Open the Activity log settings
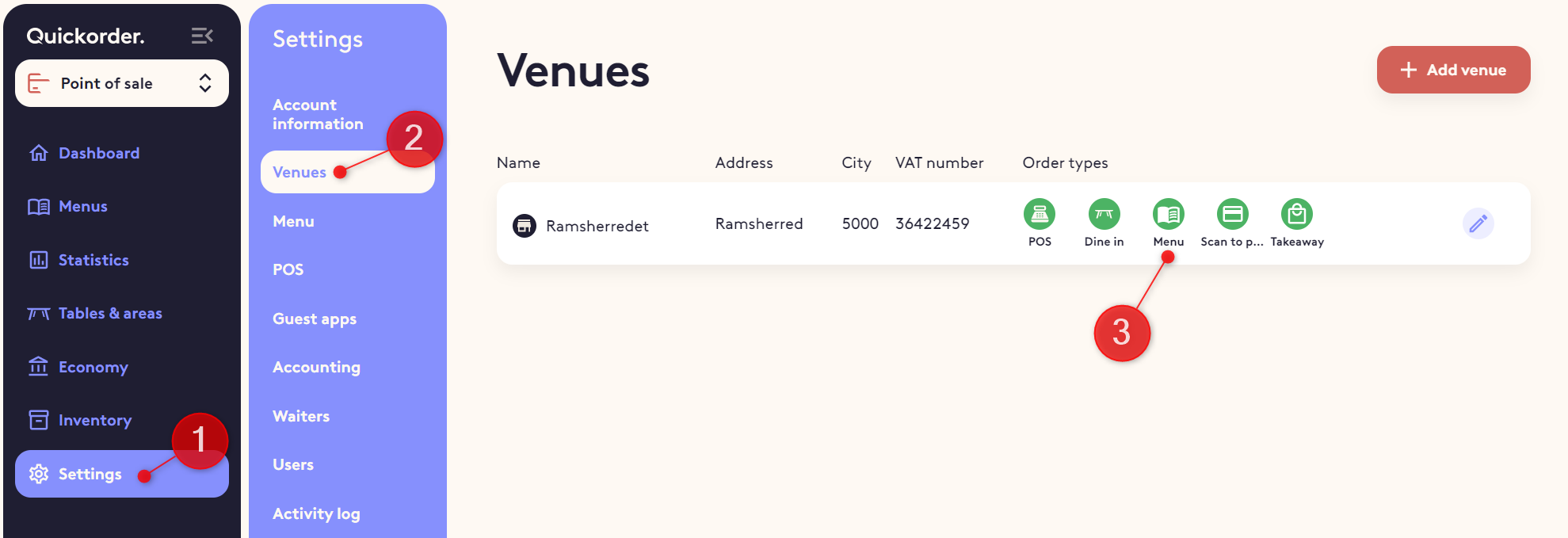This screenshot has height=538, width=1568. point(316,513)
